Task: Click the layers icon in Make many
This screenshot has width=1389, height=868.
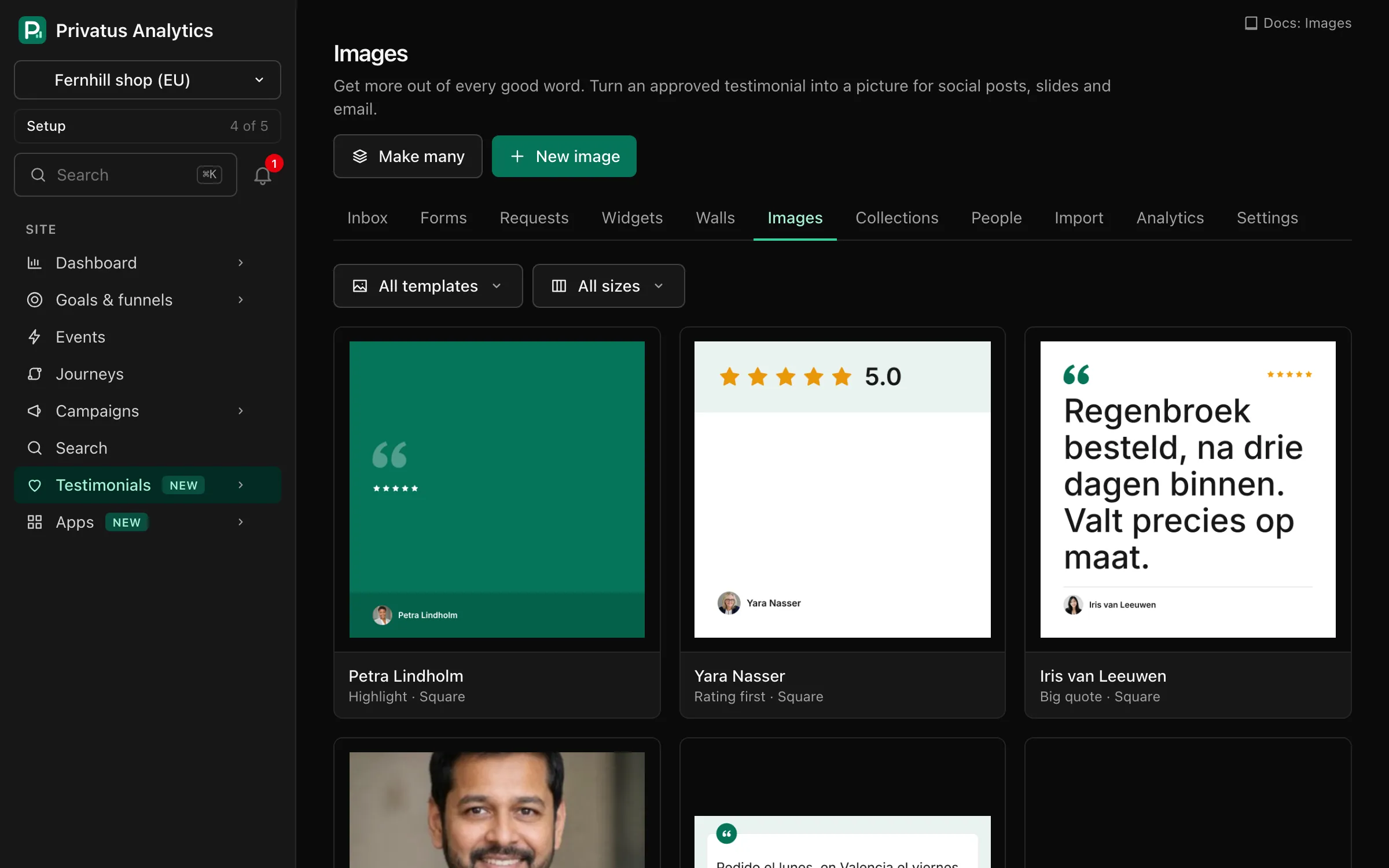Action: 360,156
